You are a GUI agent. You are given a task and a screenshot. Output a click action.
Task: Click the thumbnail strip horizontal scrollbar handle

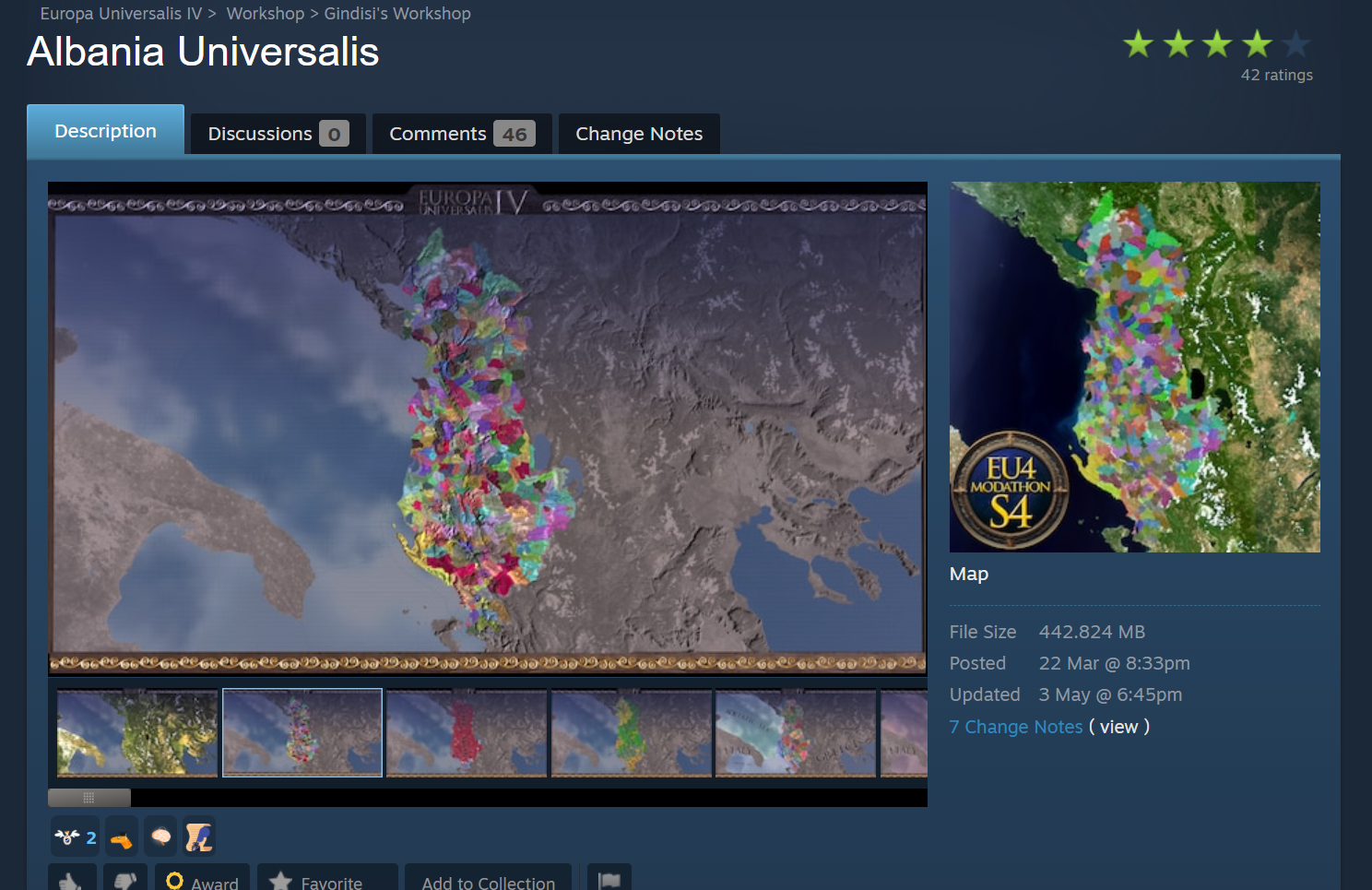coord(89,798)
